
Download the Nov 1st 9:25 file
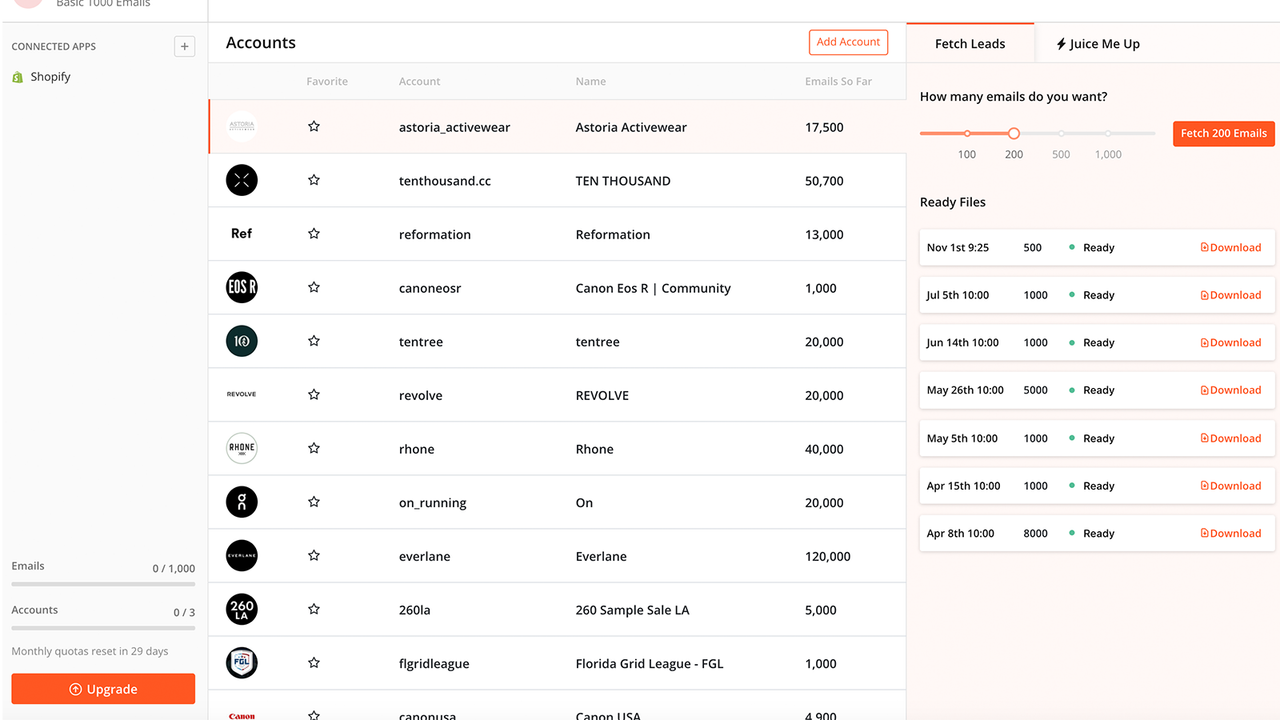pyautogui.click(x=1231, y=248)
